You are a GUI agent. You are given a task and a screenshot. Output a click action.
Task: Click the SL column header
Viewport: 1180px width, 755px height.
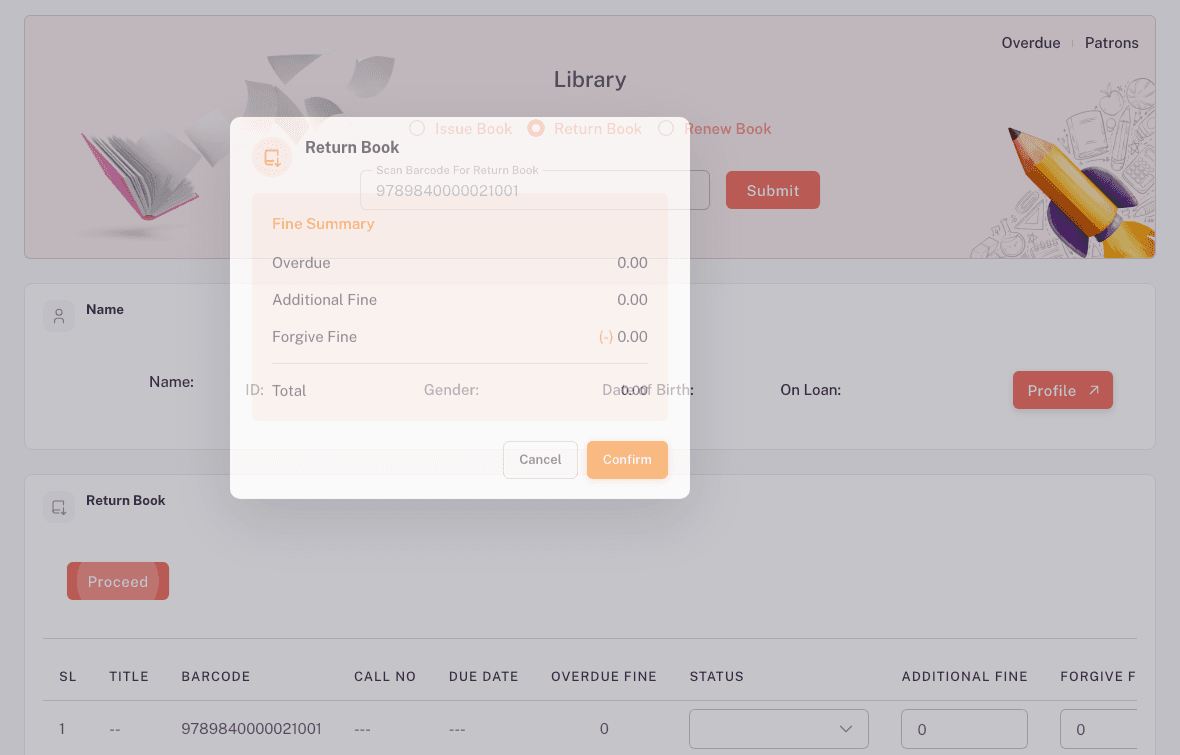pos(68,676)
